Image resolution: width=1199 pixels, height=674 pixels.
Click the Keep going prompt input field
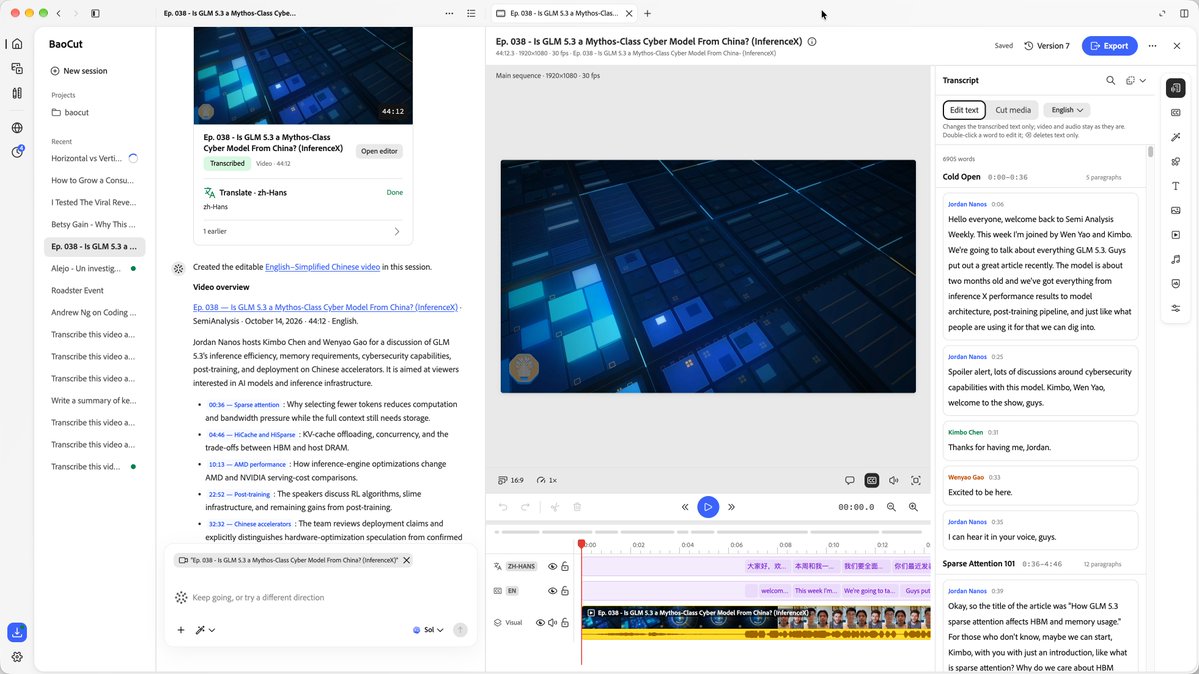(x=321, y=597)
